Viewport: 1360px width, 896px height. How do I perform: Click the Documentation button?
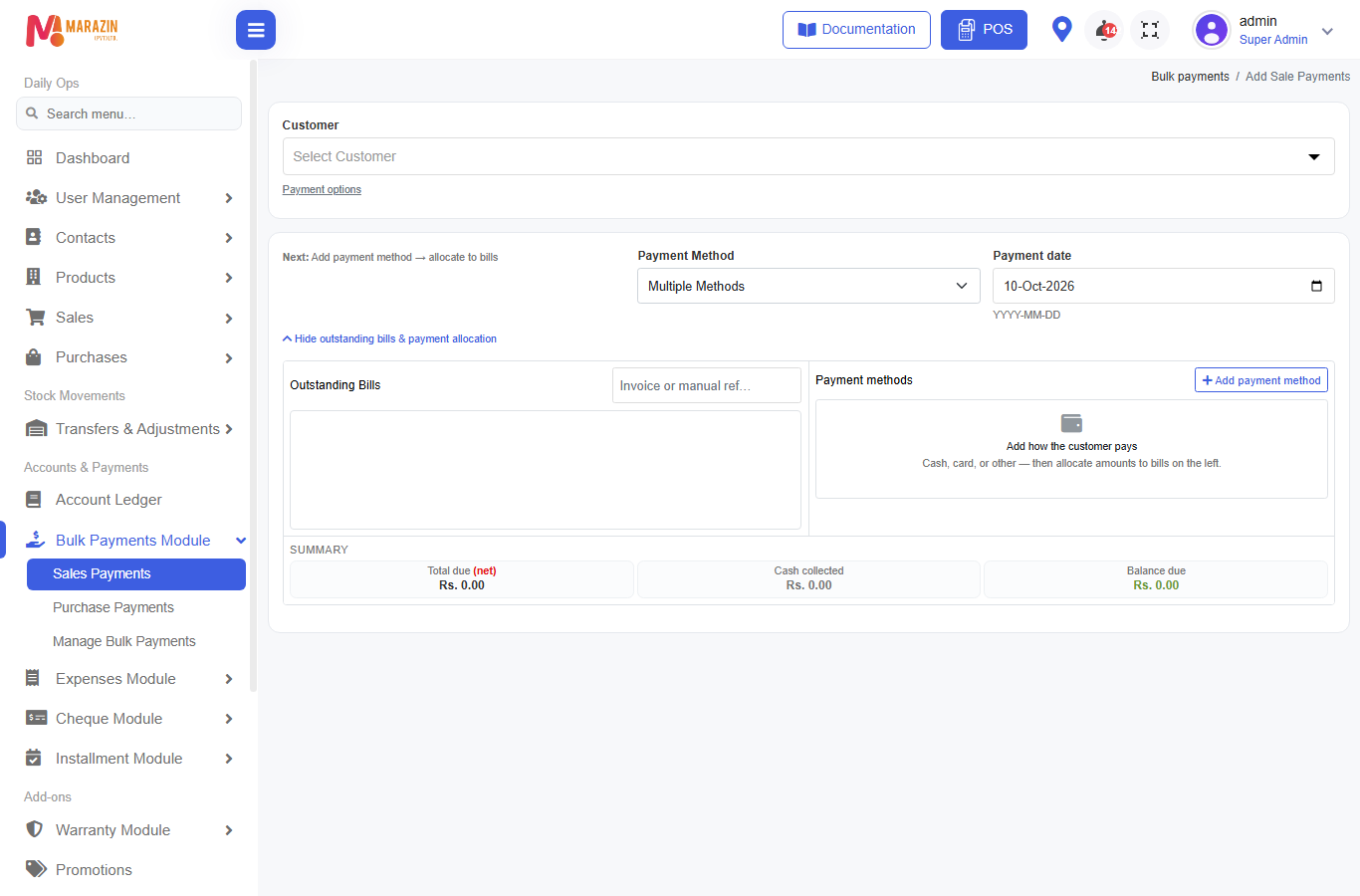(856, 30)
